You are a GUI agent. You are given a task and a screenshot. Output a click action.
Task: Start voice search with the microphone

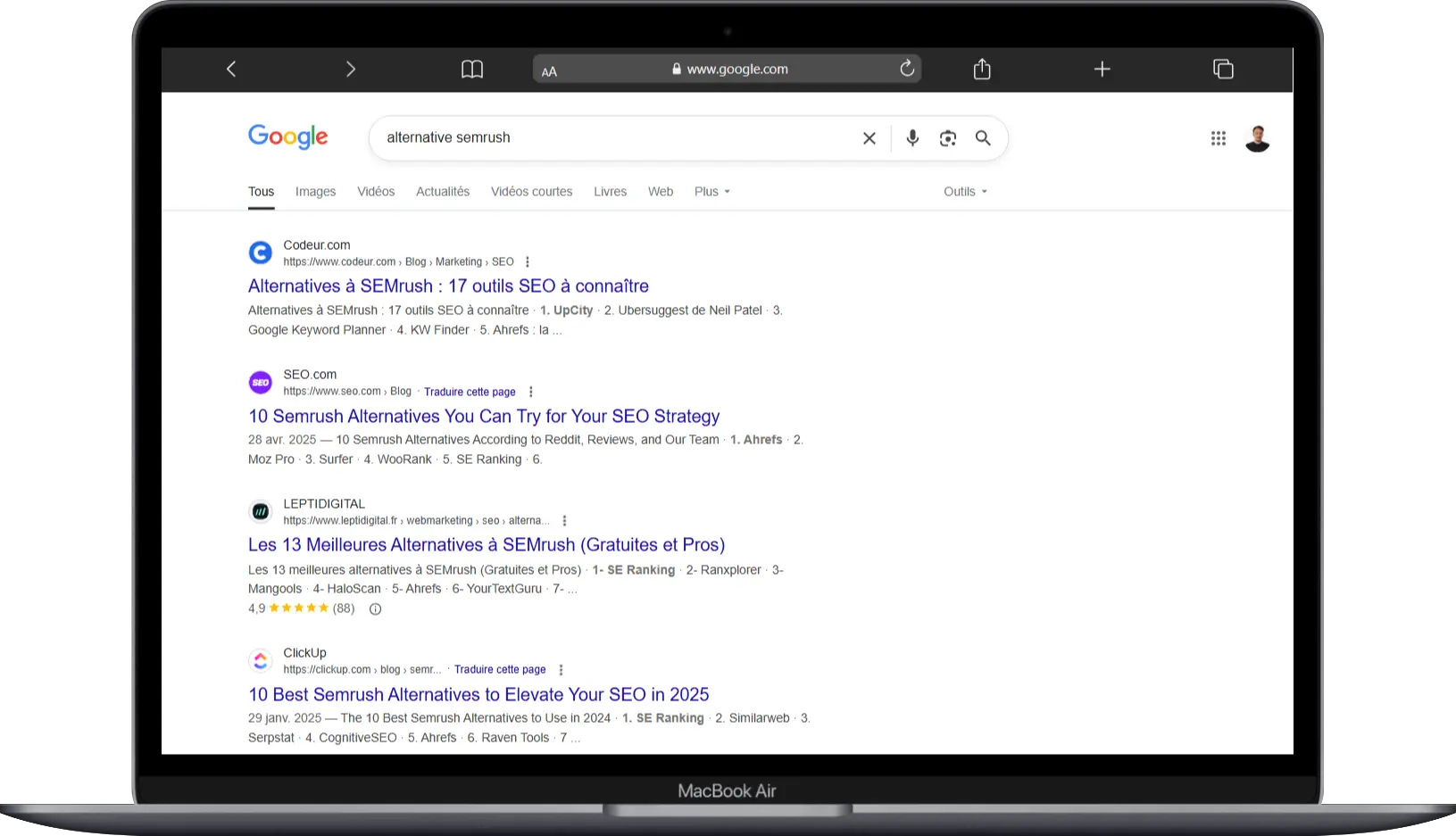point(912,138)
